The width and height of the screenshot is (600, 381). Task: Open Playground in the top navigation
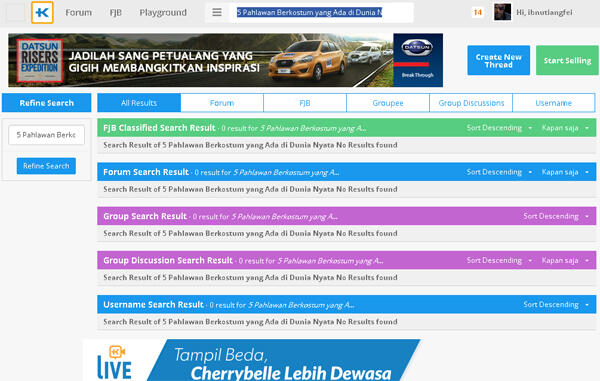(163, 13)
